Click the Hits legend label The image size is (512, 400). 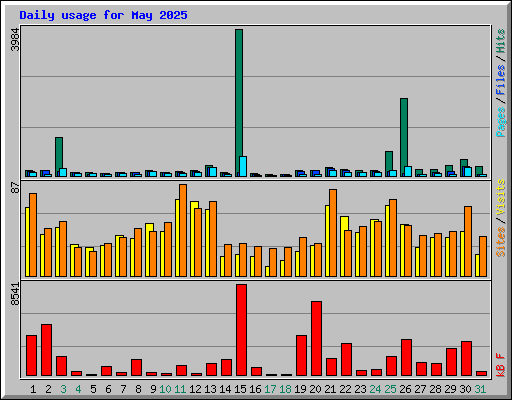click(501, 41)
